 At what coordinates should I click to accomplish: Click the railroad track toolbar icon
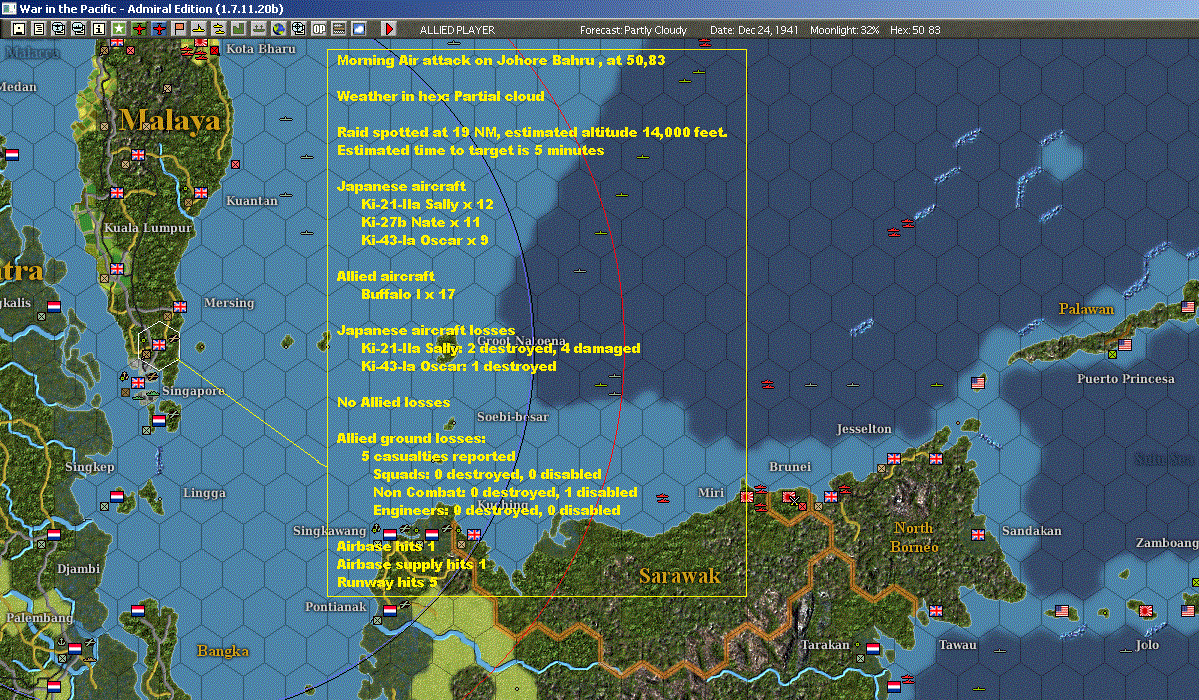pos(339,29)
